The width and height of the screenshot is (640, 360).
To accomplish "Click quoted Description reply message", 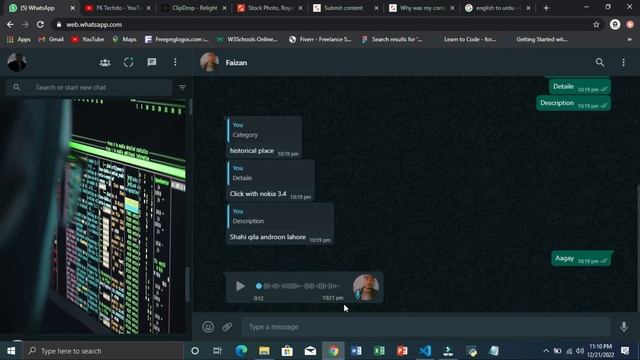I will click(x=280, y=216).
